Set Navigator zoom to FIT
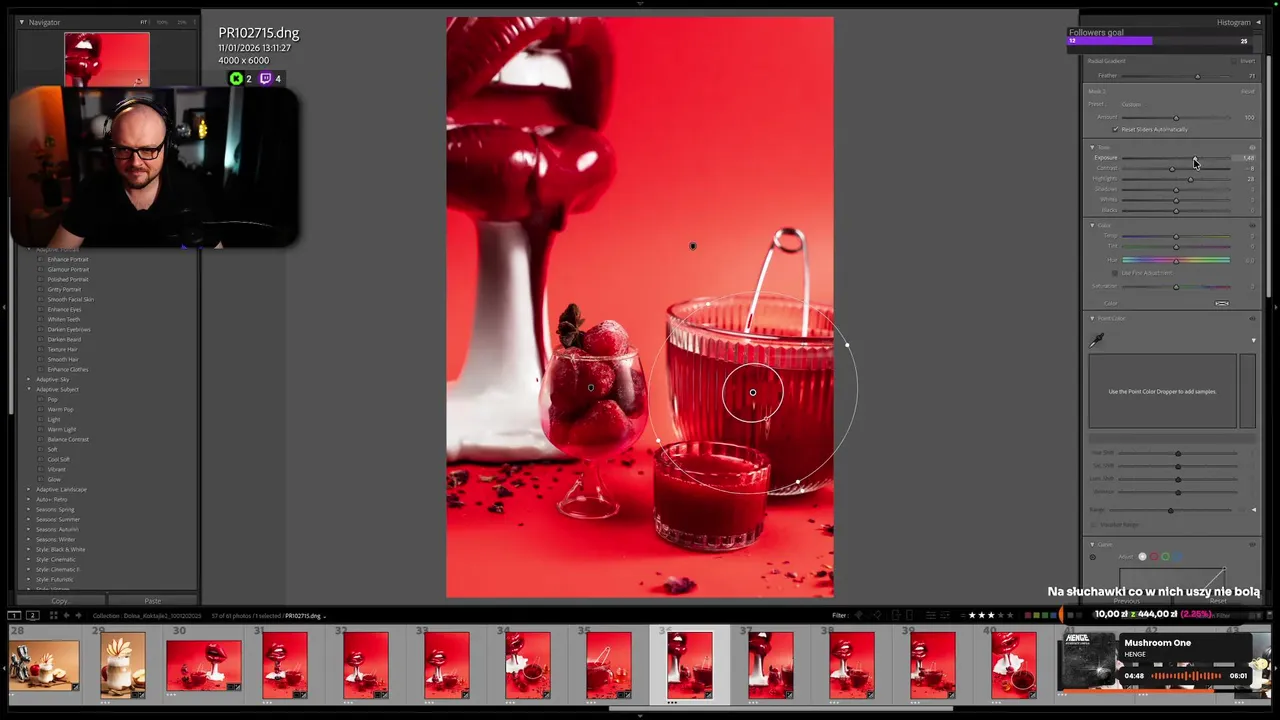Viewport: 1280px width, 720px height. coord(144,22)
